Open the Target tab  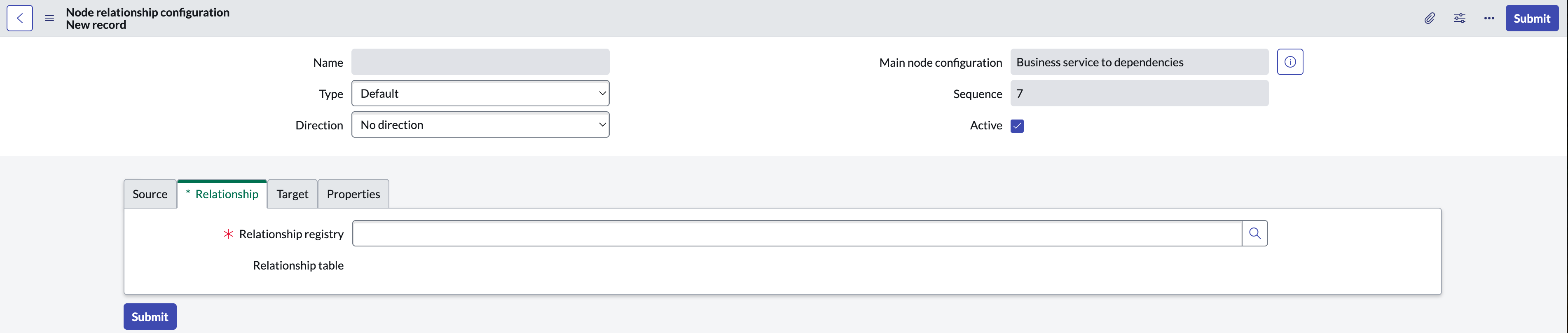pos(292,194)
